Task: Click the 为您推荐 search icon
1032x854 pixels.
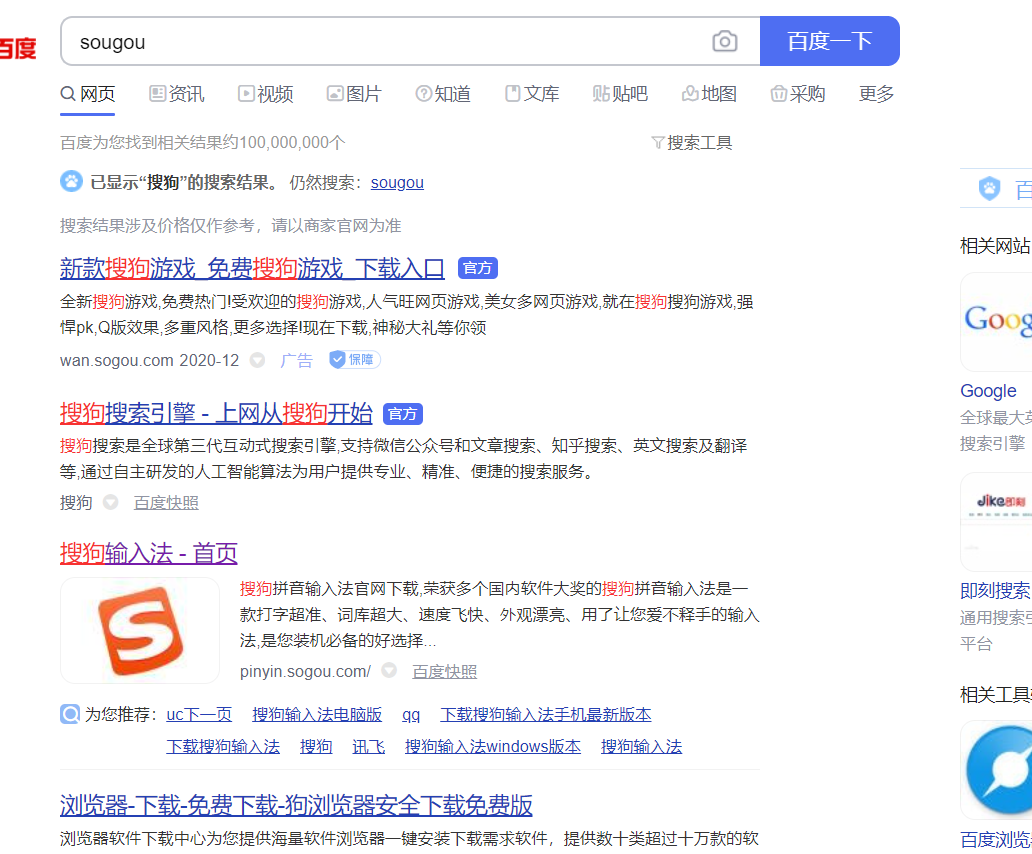Action: pyautogui.click(x=70, y=714)
